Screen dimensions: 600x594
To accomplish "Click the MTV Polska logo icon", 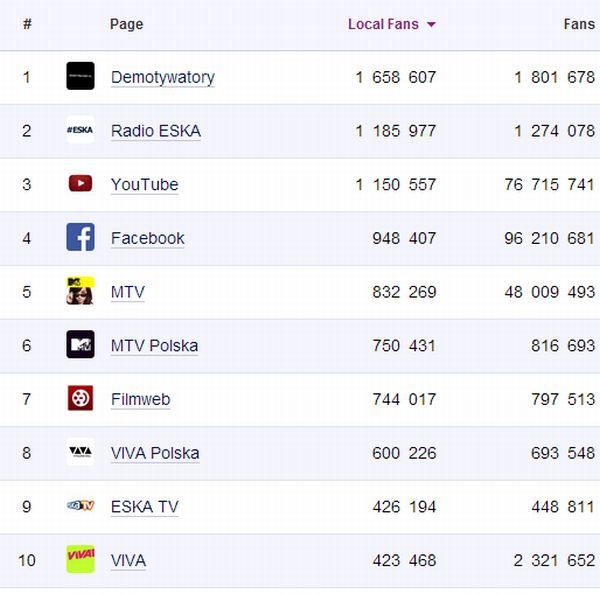I will click(x=80, y=345).
